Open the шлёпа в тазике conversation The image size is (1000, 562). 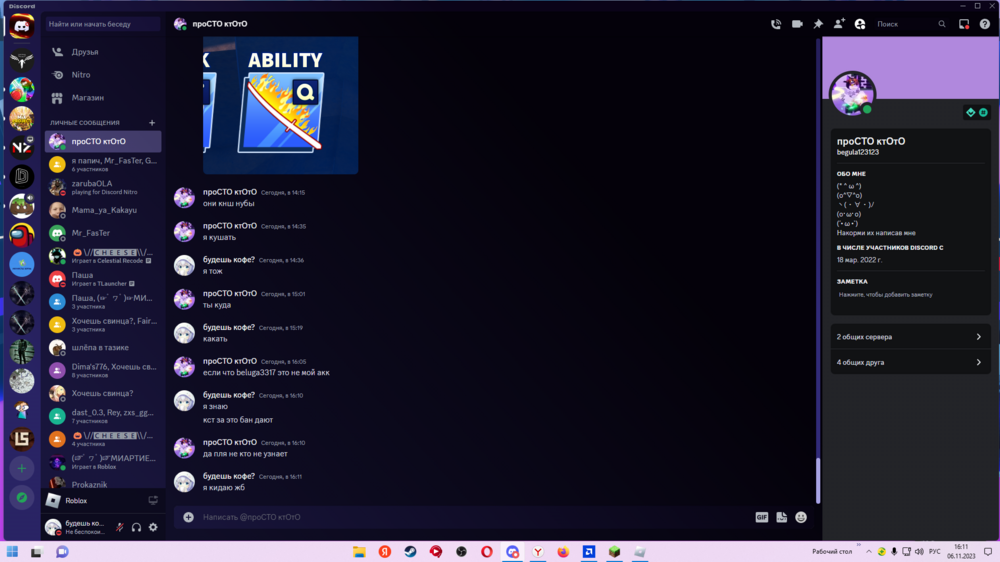coord(103,348)
